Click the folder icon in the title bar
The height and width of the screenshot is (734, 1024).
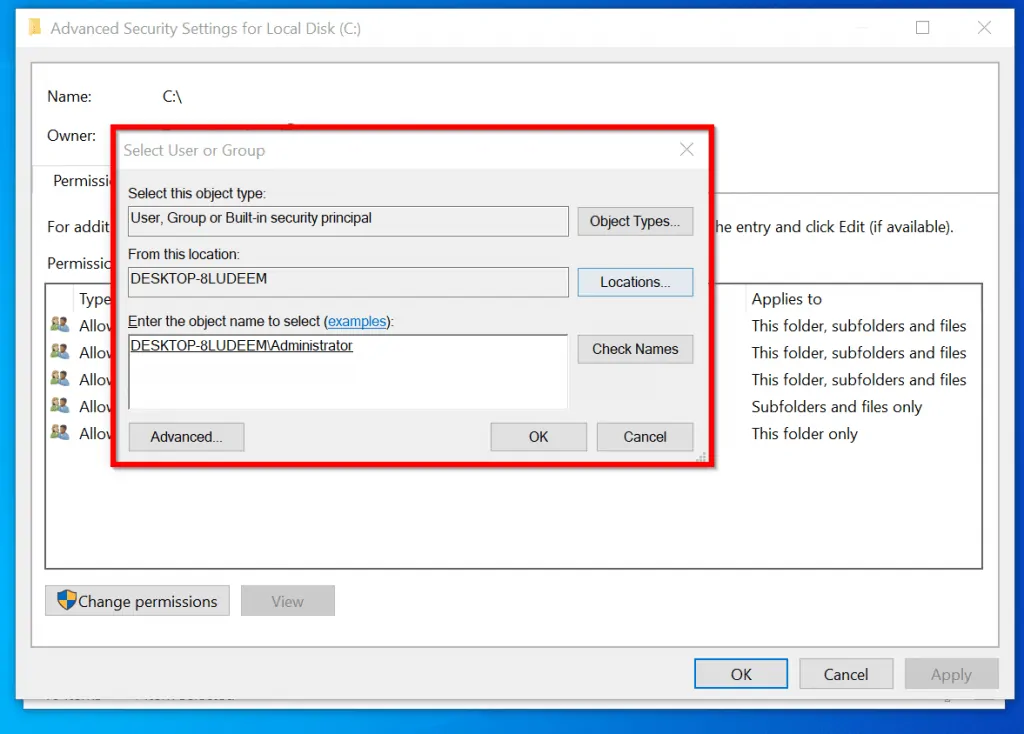pyautogui.click(x=35, y=27)
